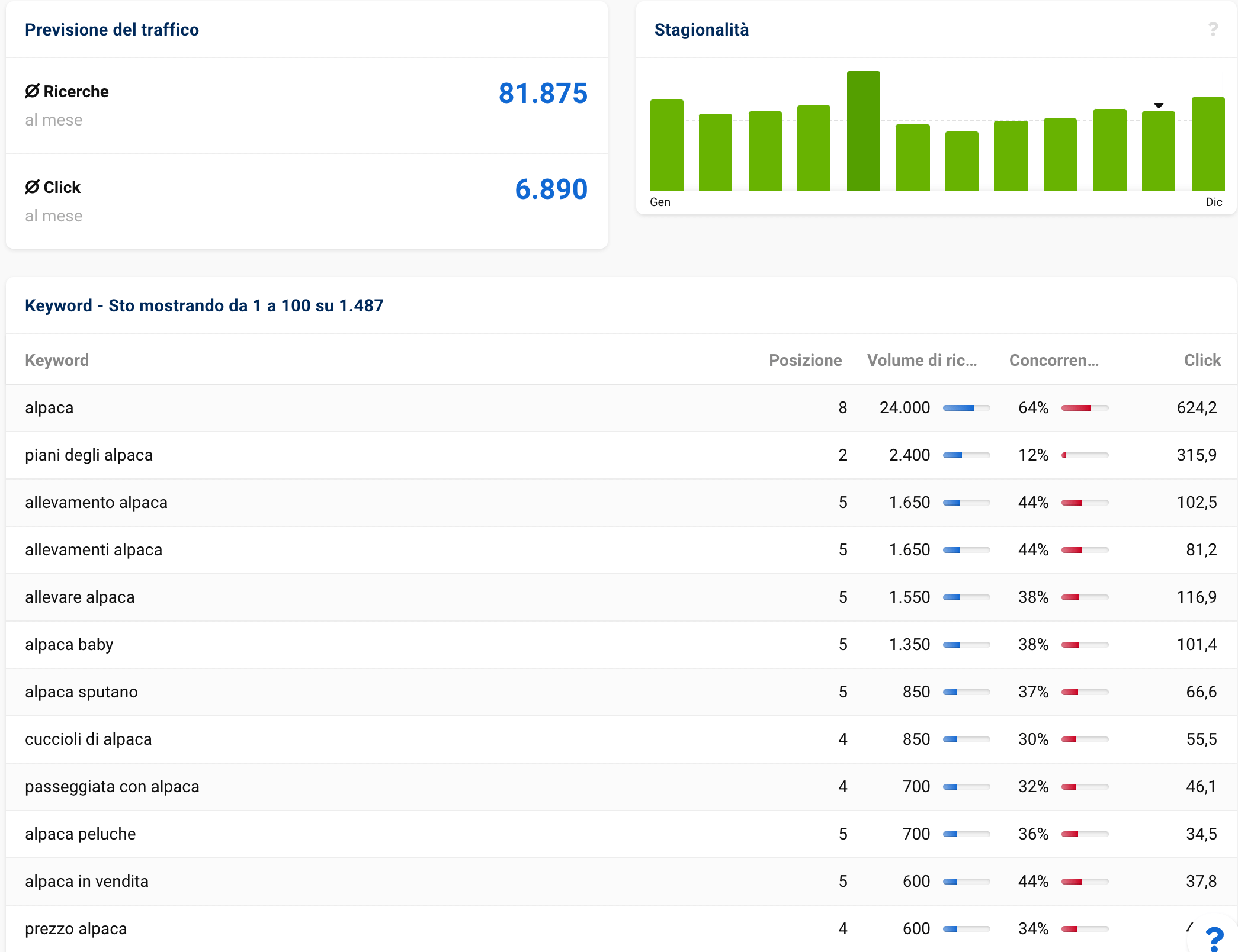Click the Ricerche value 81.875
Viewport: 1238px width, 952px height.
(543, 94)
